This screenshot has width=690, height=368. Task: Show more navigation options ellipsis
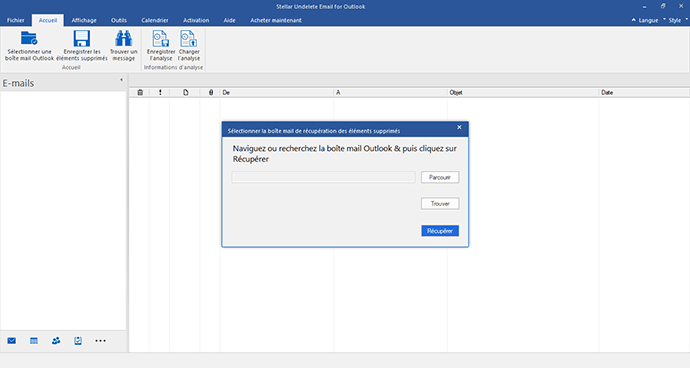100,341
